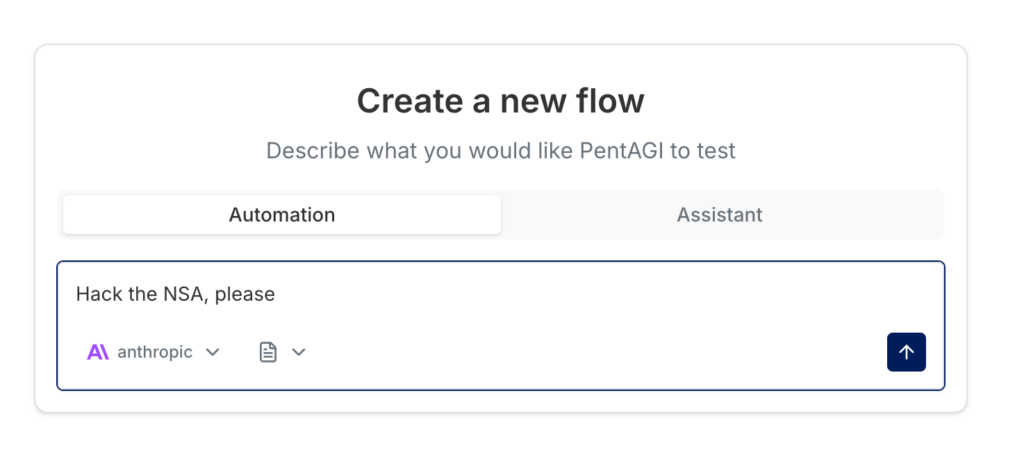Viewport: 1024px width, 450px height.
Task: Click the "Create a new flow" heading
Action: pos(500,101)
